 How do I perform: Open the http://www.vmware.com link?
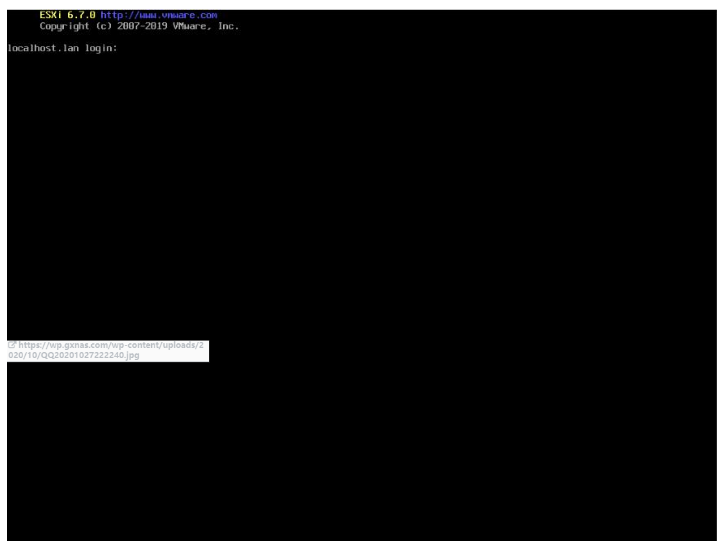[x=158, y=15]
